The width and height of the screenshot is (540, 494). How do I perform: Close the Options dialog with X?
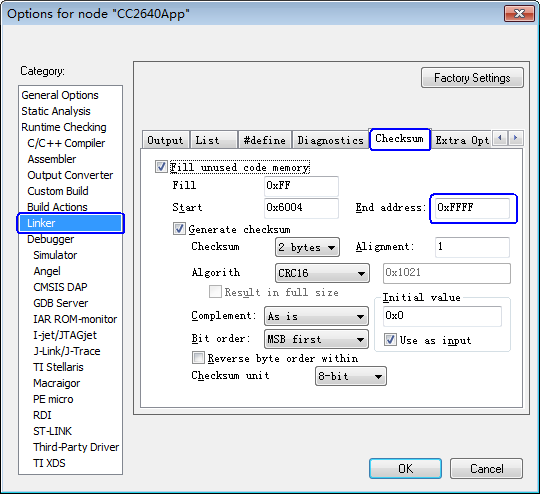519,14
